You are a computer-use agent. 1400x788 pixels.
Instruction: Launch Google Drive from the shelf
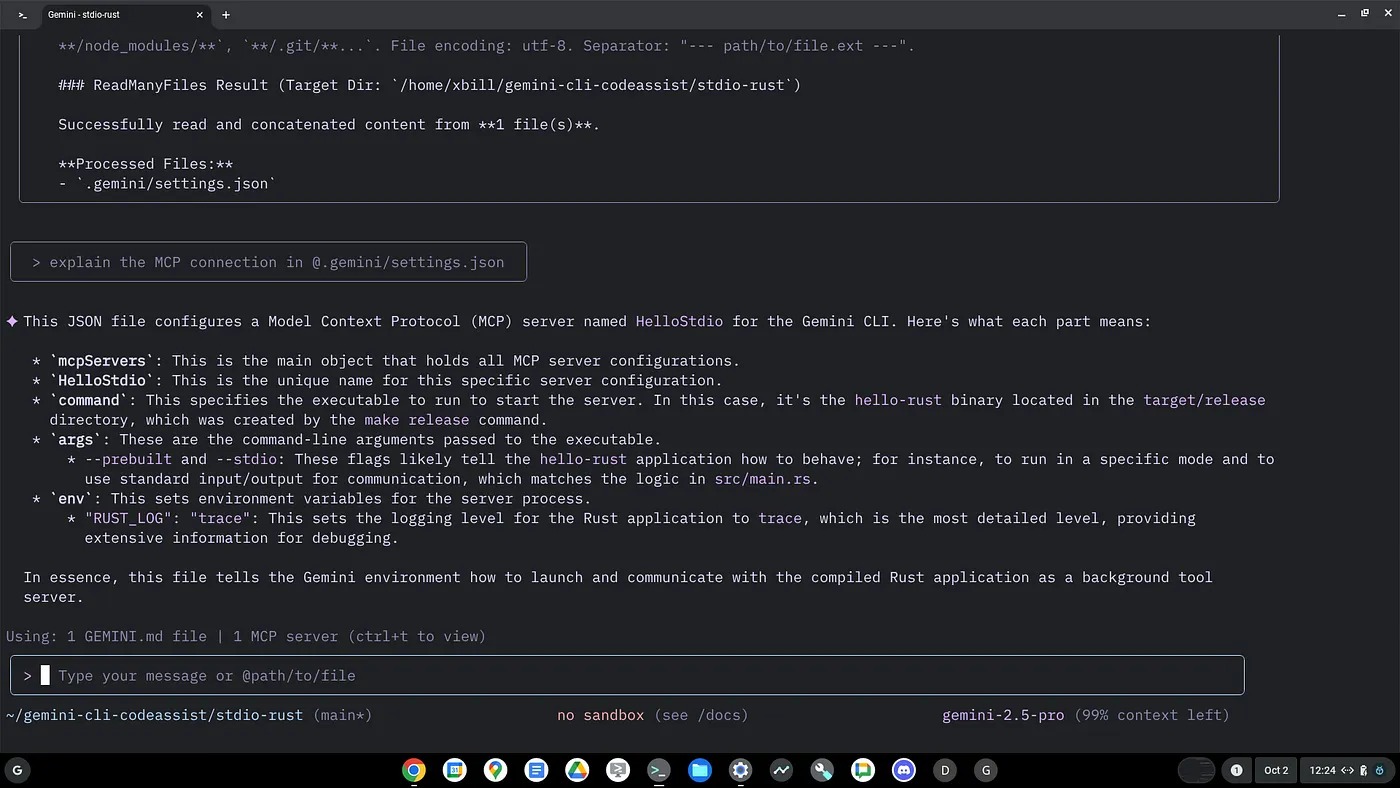577,770
